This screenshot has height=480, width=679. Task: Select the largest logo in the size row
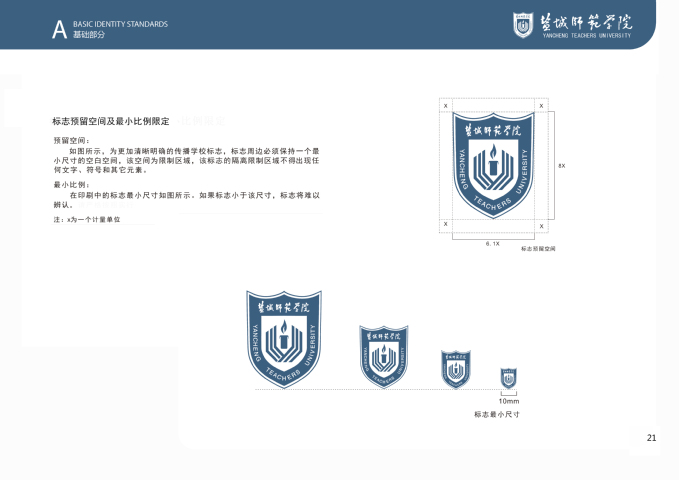click(x=284, y=336)
